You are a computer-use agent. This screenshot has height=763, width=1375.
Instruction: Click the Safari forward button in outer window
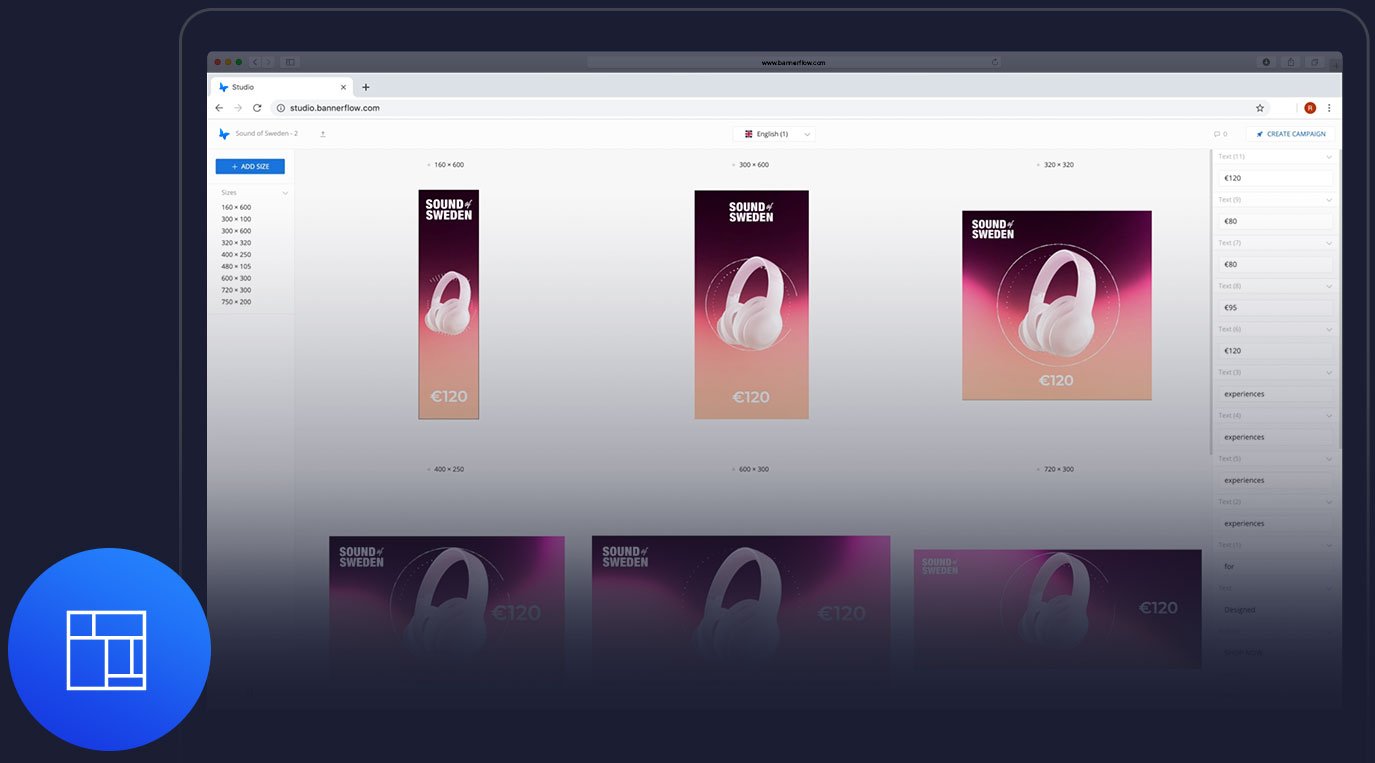(x=268, y=62)
